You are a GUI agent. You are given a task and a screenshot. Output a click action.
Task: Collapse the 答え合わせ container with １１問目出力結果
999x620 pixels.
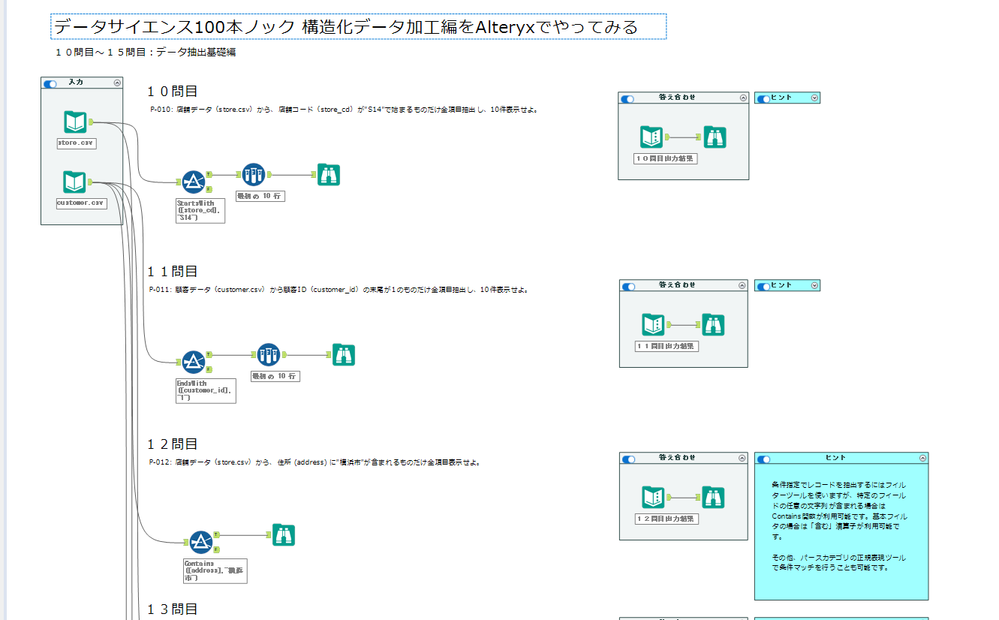(x=742, y=285)
